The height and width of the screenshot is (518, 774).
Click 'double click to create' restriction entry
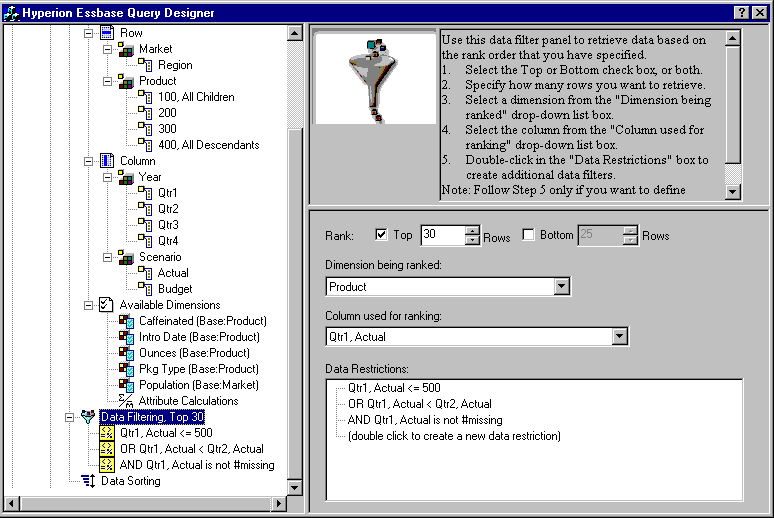(x=454, y=436)
